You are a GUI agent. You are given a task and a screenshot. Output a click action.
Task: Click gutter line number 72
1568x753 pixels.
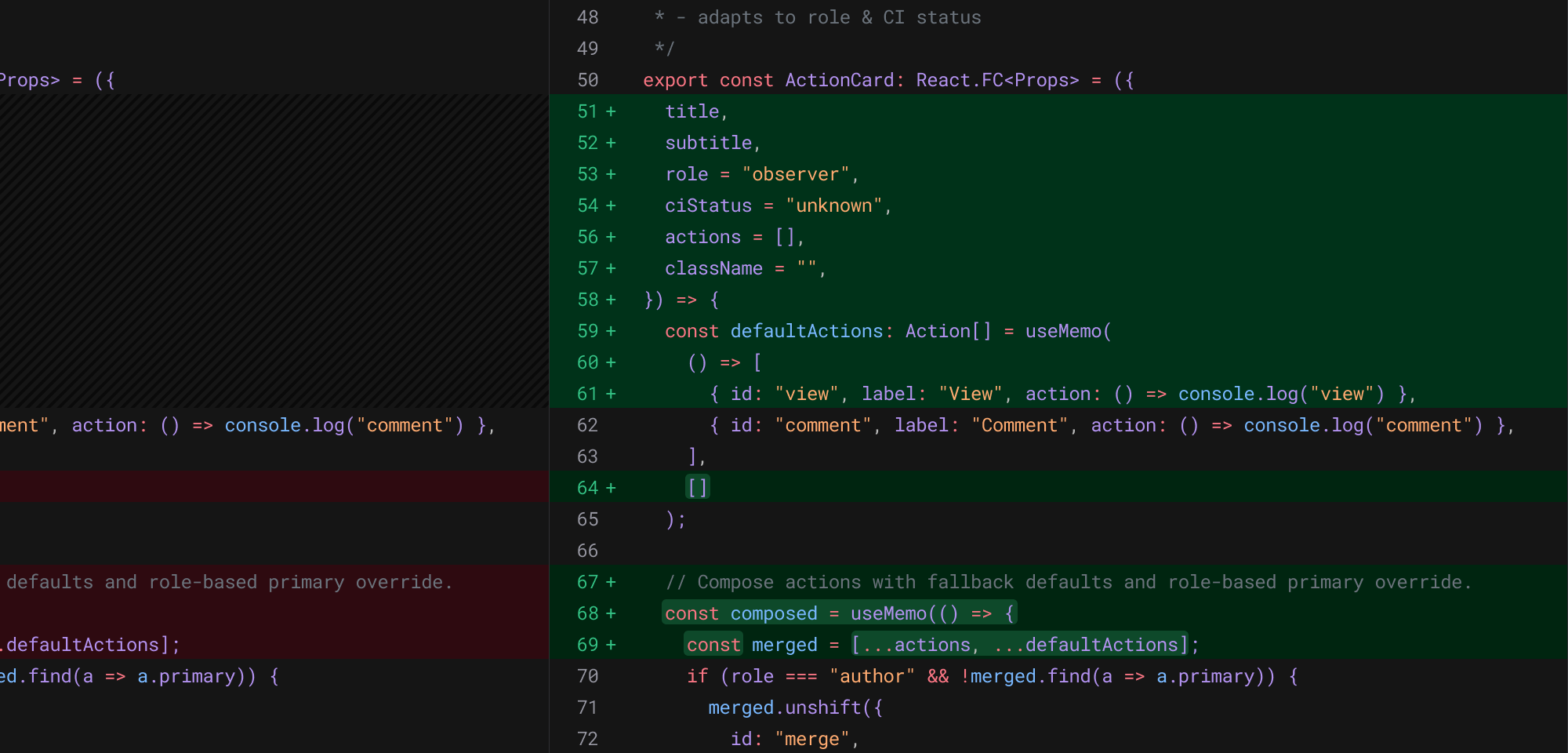click(587, 739)
